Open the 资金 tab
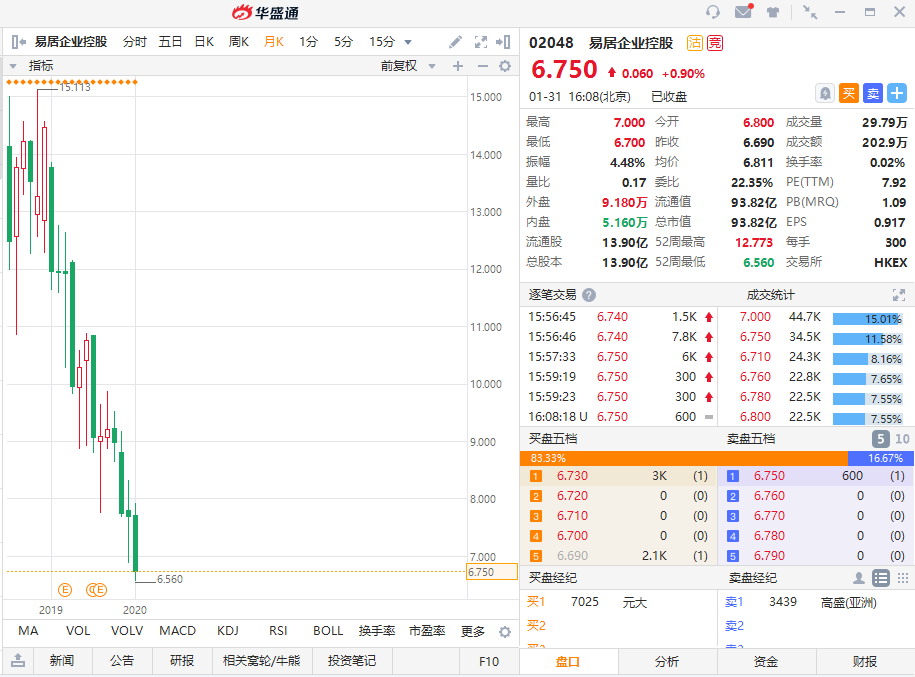The image size is (915, 677). click(766, 661)
